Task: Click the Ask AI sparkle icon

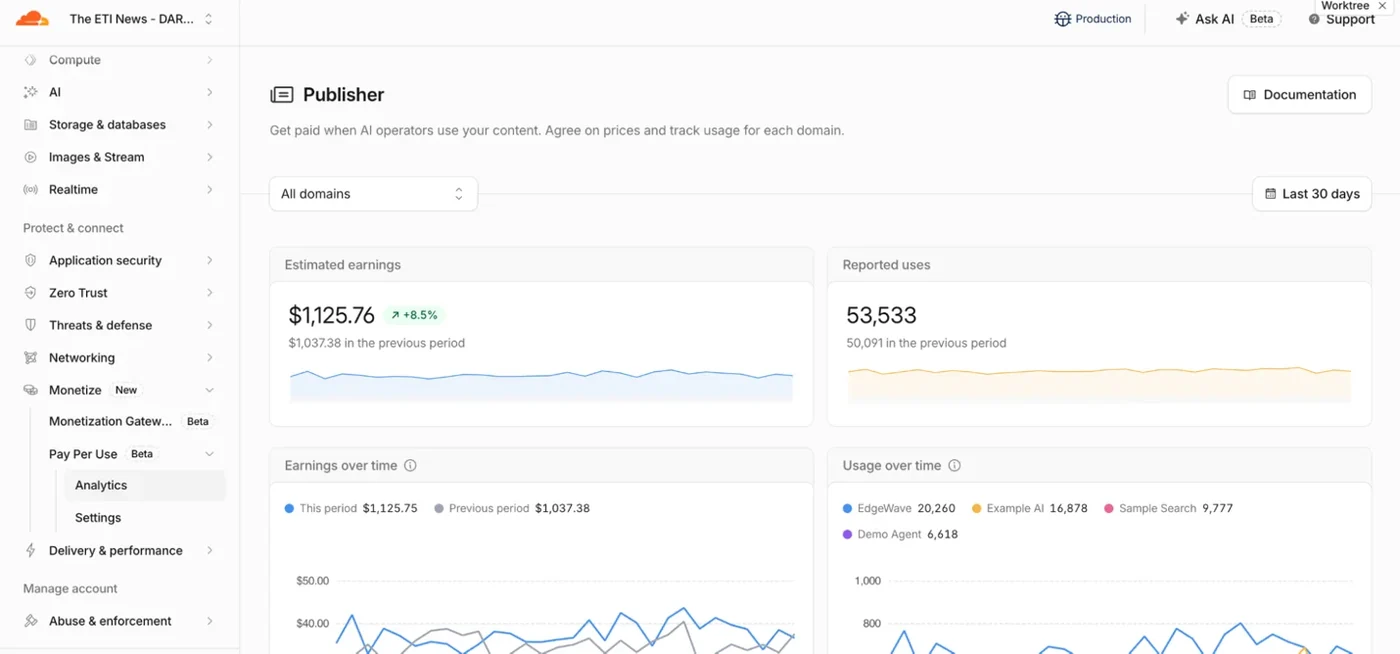Action: click(x=1181, y=19)
